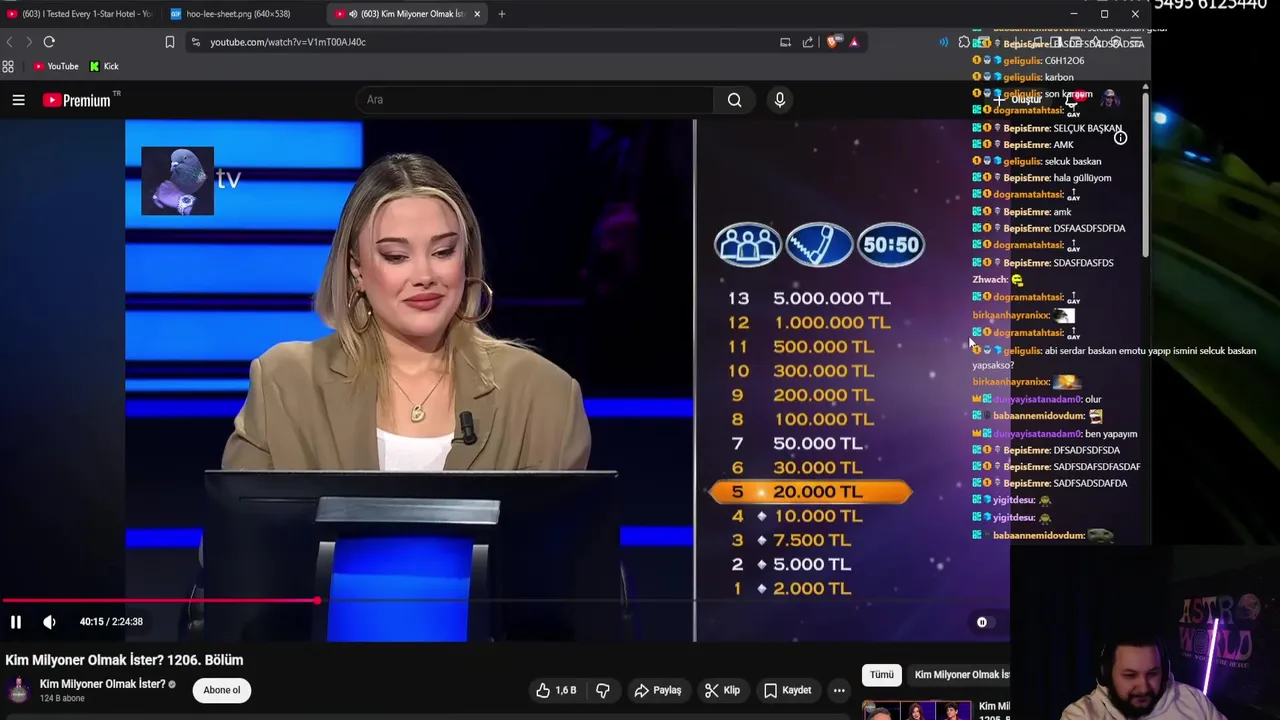The width and height of the screenshot is (1280, 720).
Task: Open Kick bookmark in bookmarks bar
Action: tap(104, 66)
